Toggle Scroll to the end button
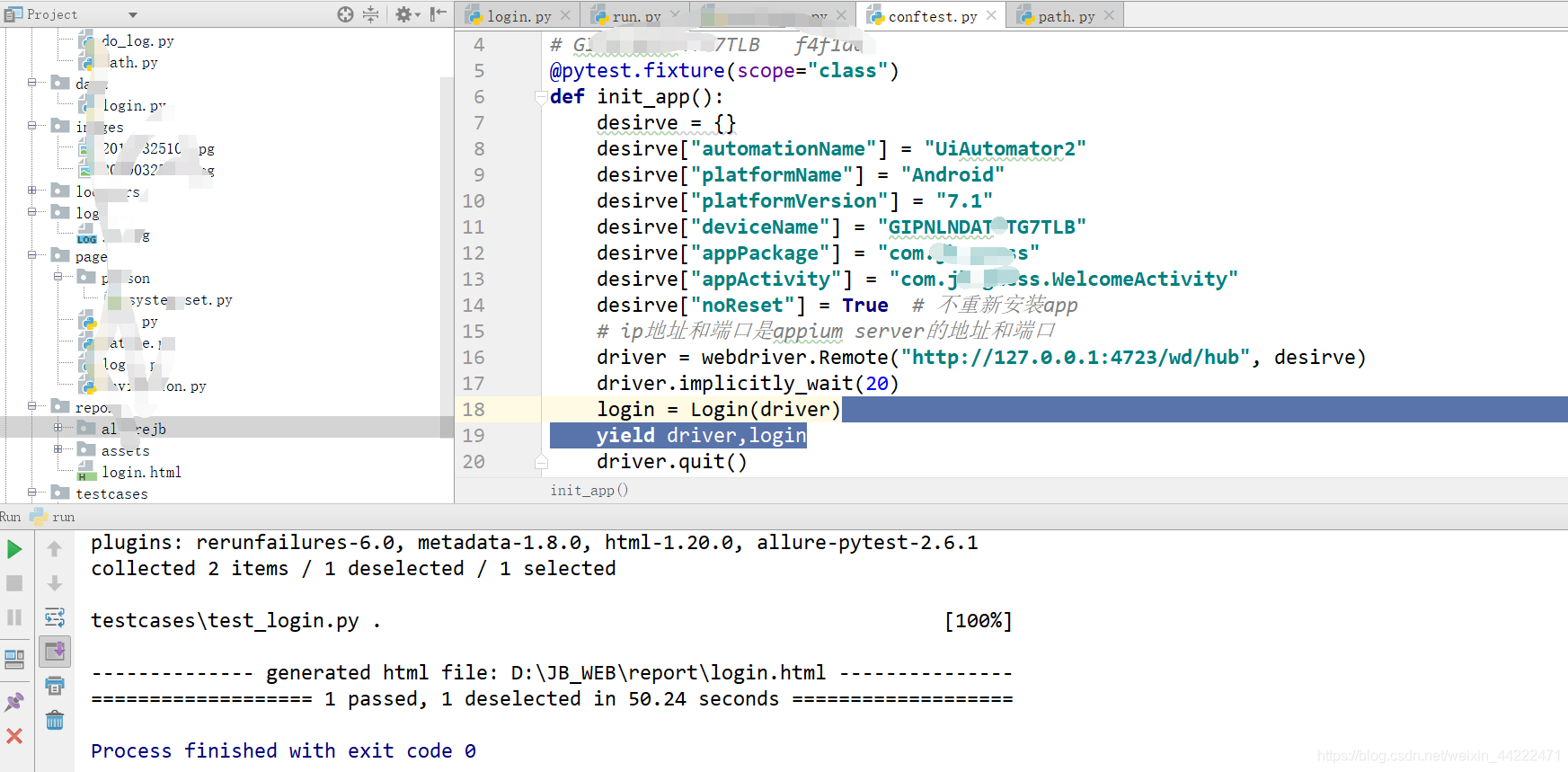 click(55, 652)
